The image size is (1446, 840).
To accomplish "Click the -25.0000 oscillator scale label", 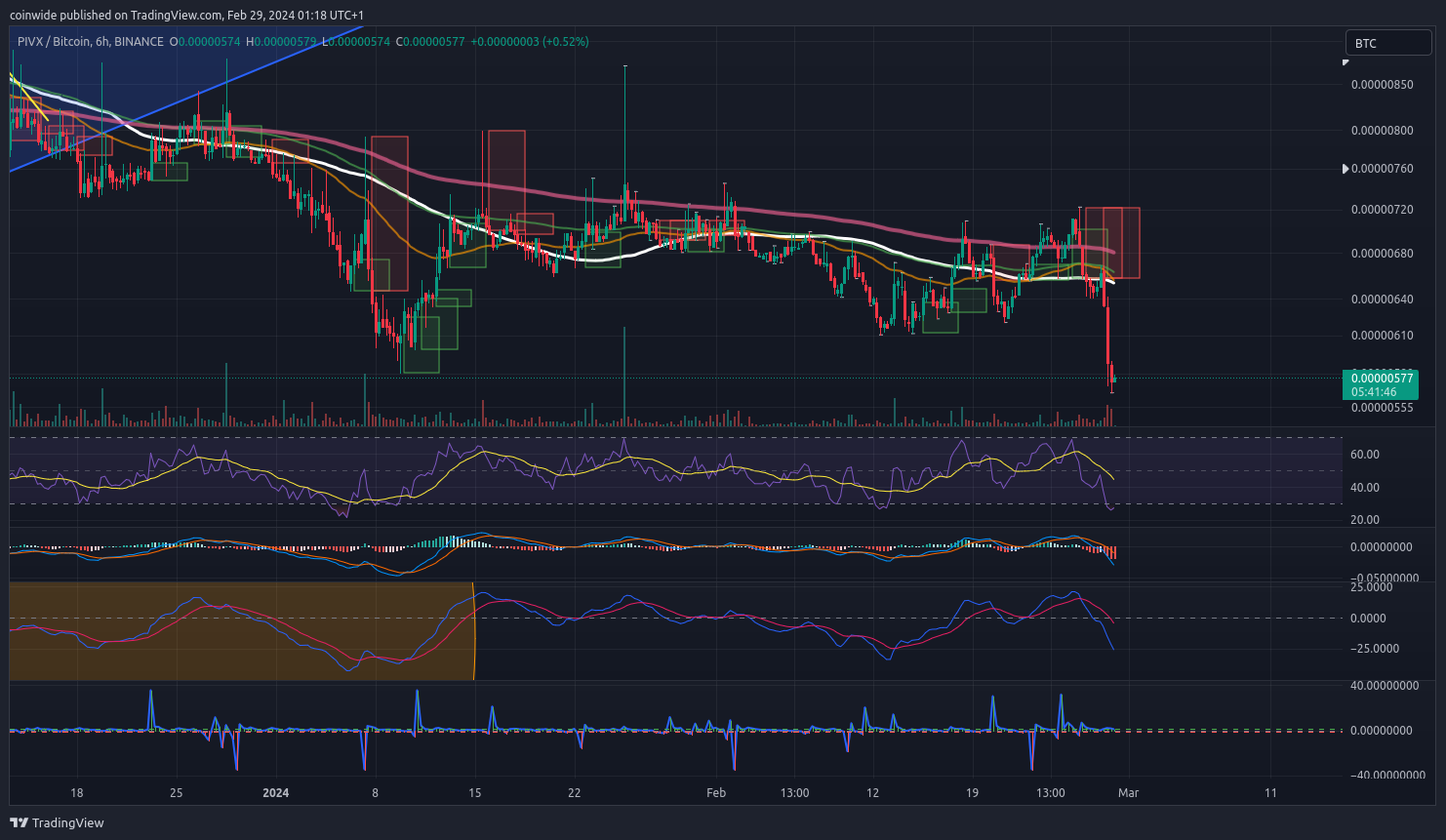I will 1375,649.
